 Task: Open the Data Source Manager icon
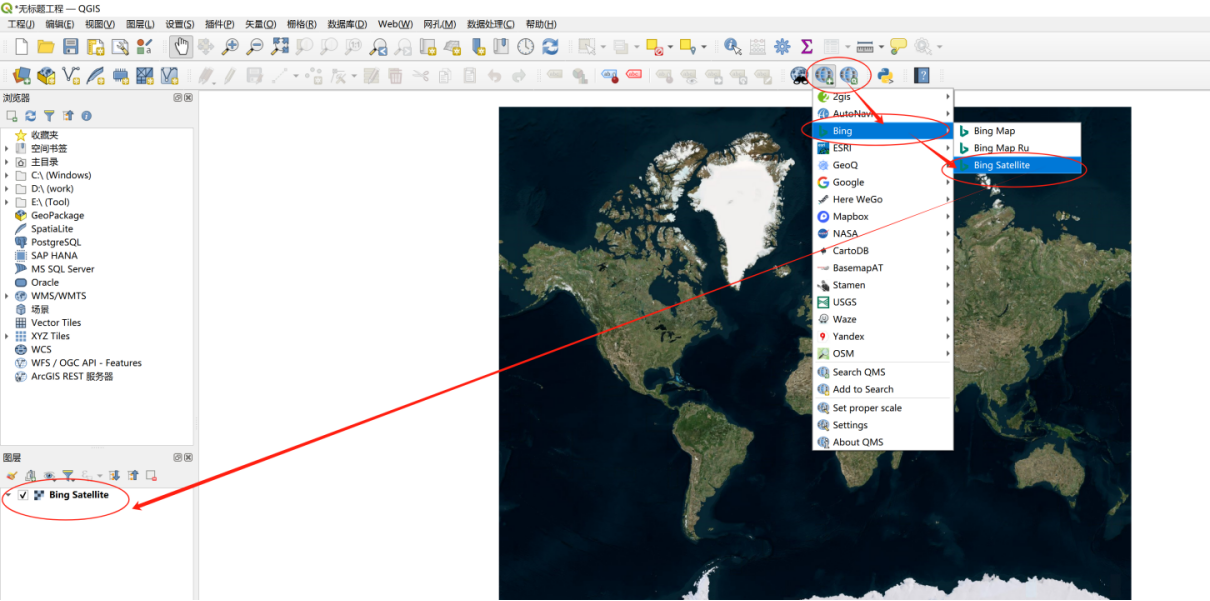click(x=21, y=75)
